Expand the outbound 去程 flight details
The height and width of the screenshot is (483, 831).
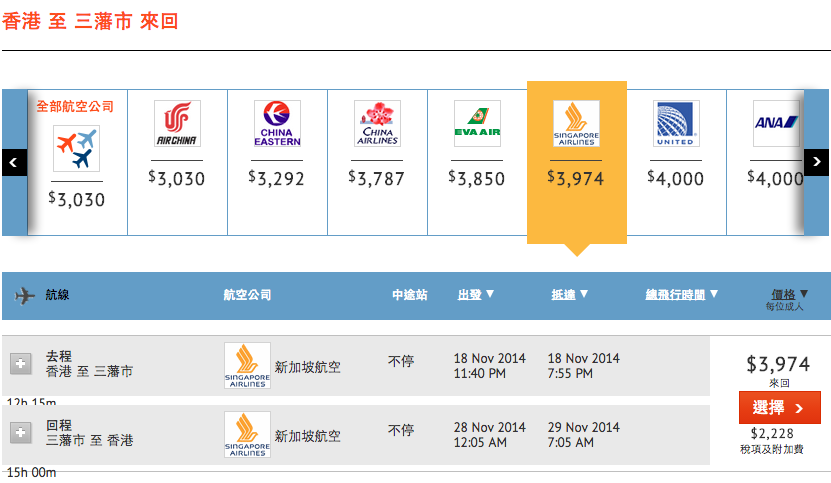coord(21,364)
